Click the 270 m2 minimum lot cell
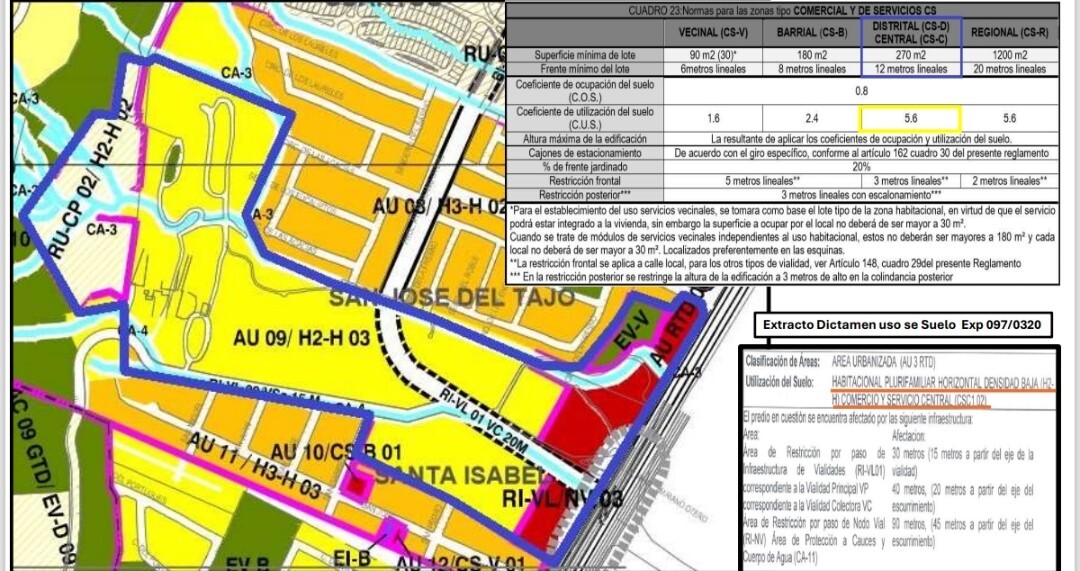The image size is (1080, 571). point(910,55)
